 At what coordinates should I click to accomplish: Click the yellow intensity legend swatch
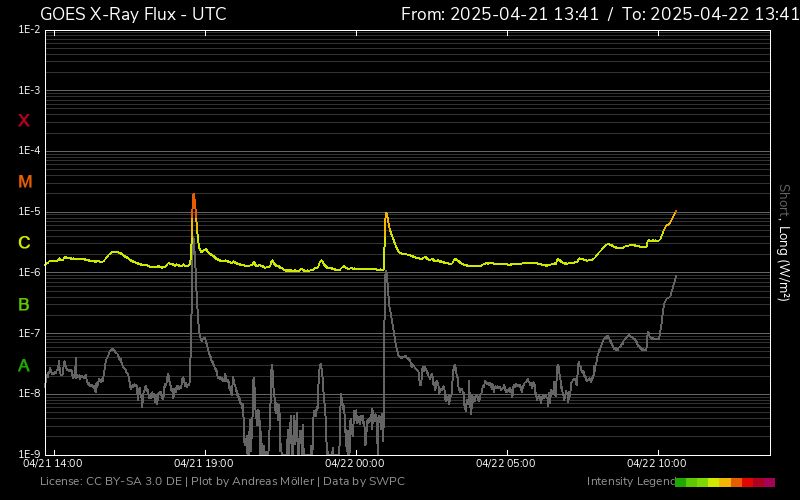[713, 482]
